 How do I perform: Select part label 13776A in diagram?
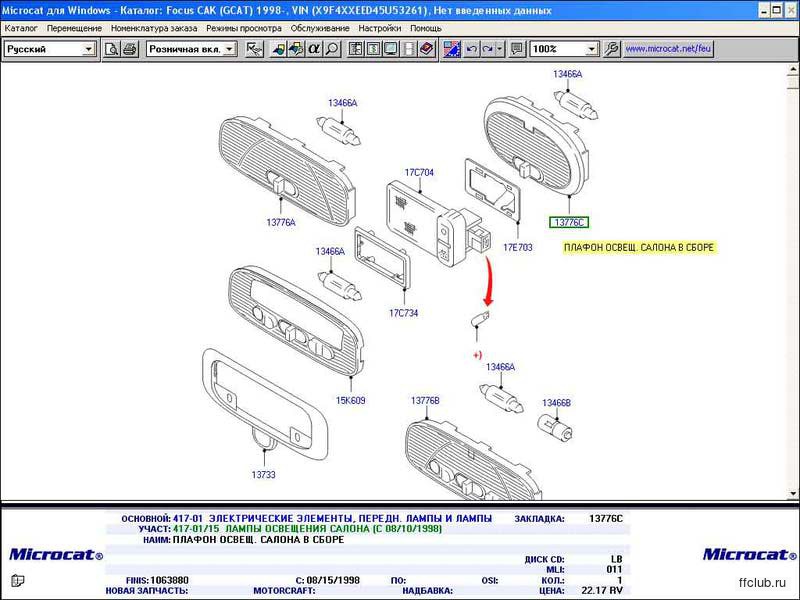point(281,222)
